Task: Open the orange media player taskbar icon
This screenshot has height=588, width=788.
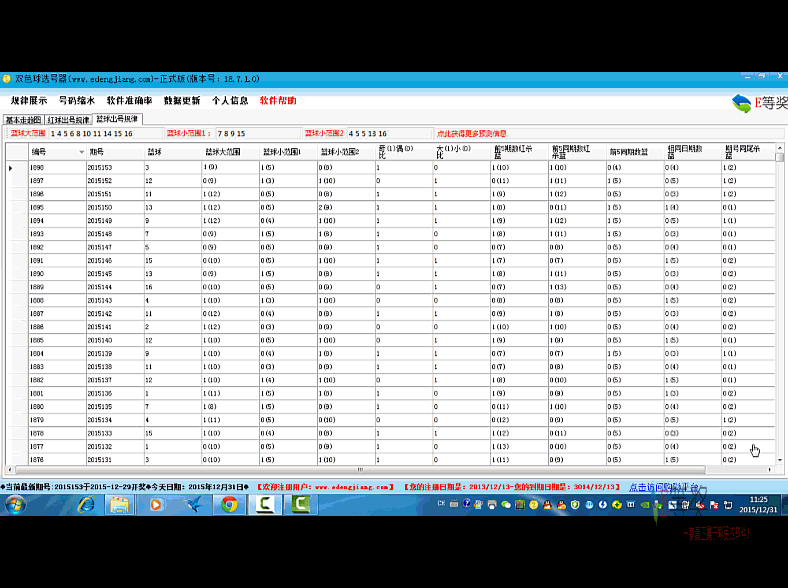Action: click(x=155, y=504)
